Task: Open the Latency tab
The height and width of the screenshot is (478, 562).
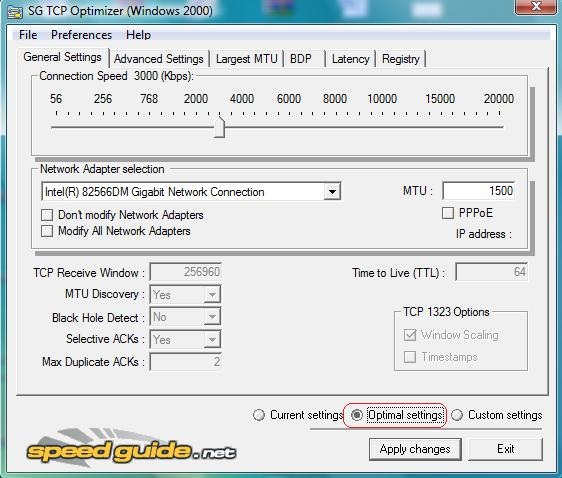Action: [351, 59]
